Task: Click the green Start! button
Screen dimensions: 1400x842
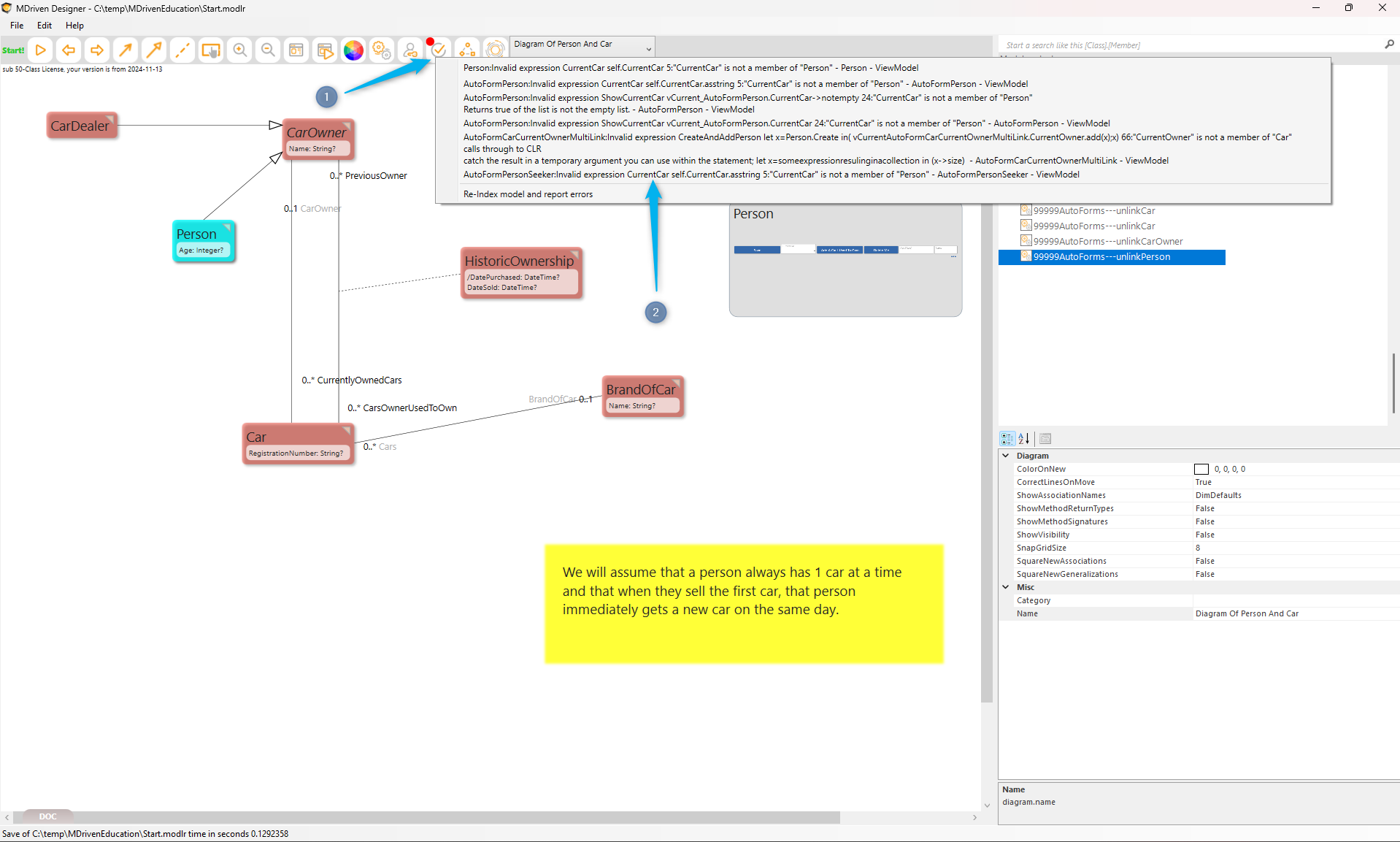Action: (13, 50)
